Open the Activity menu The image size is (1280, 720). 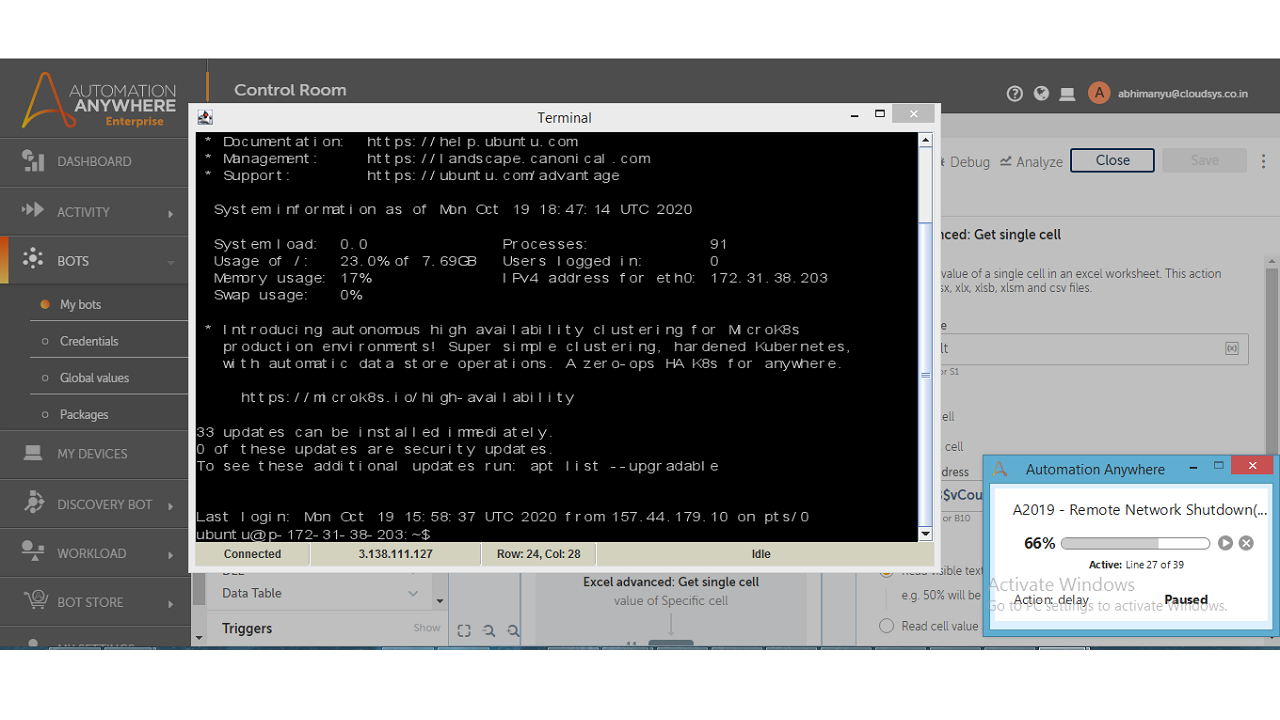coord(83,212)
